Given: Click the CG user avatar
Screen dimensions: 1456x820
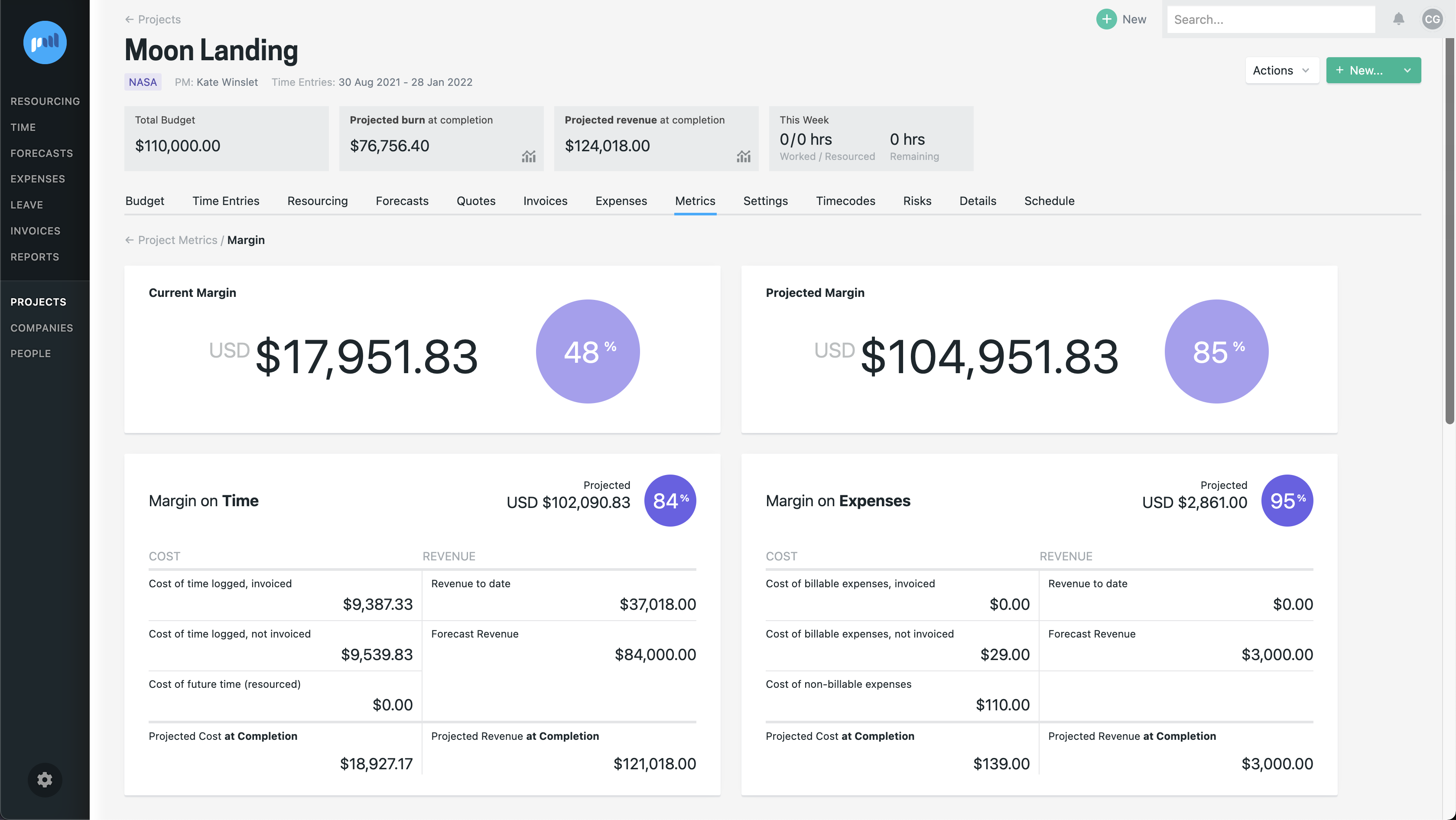Looking at the screenshot, I should [x=1433, y=19].
